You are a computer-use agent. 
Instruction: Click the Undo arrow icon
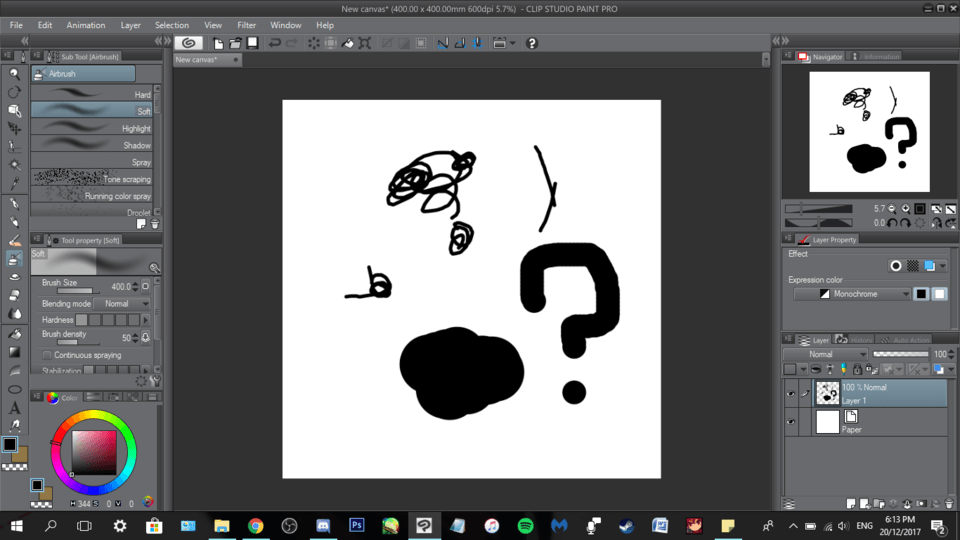coord(274,43)
